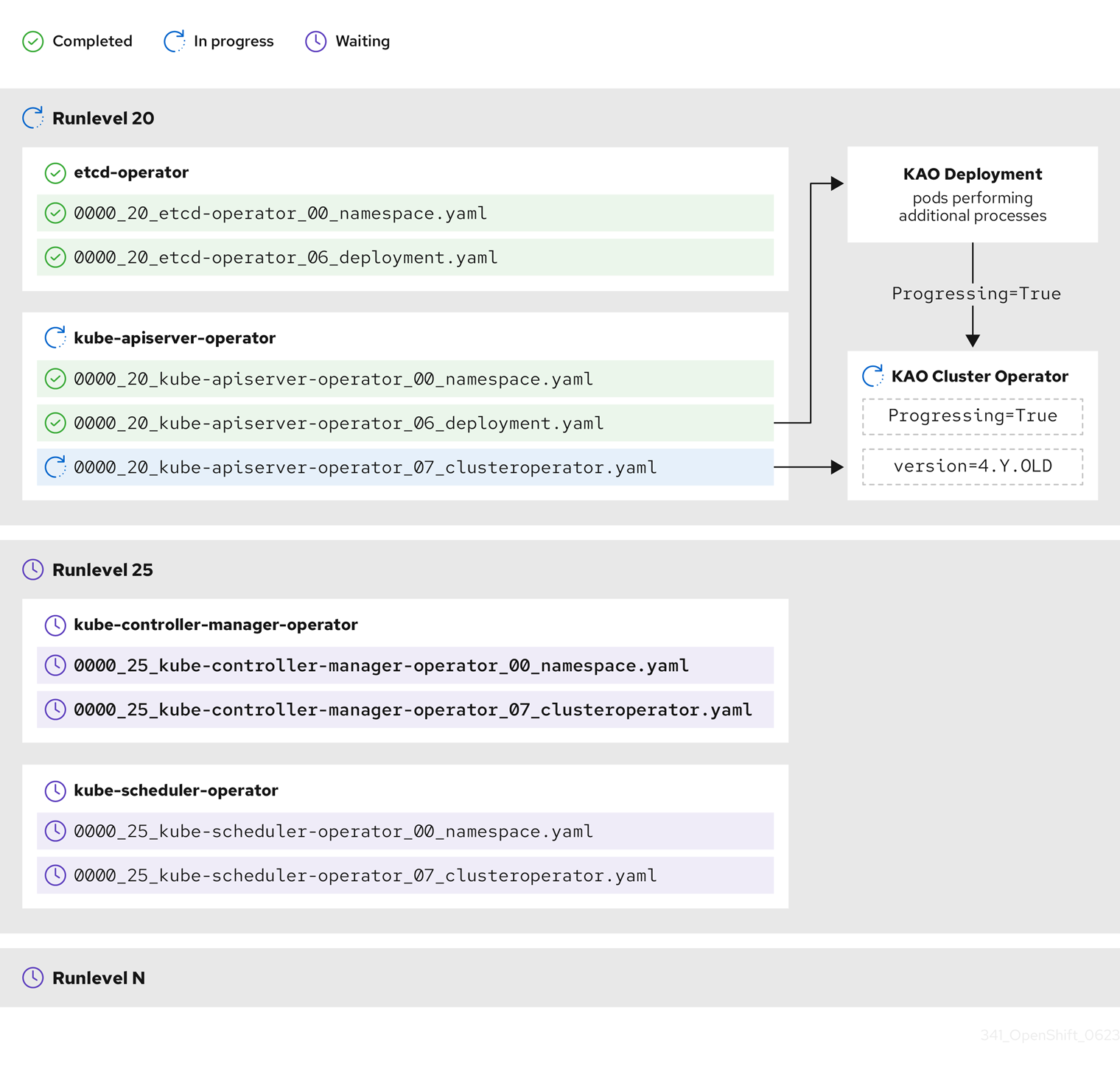
Task: Click the Runlevel 25 waiting clock icon
Action: click(33, 569)
